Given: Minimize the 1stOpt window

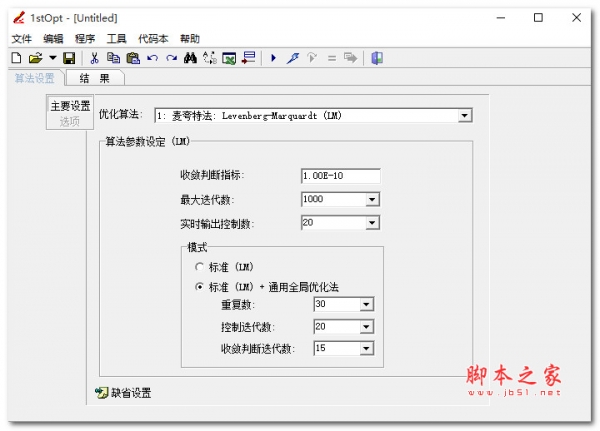Looking at the screenshot, I should [501, 18].
